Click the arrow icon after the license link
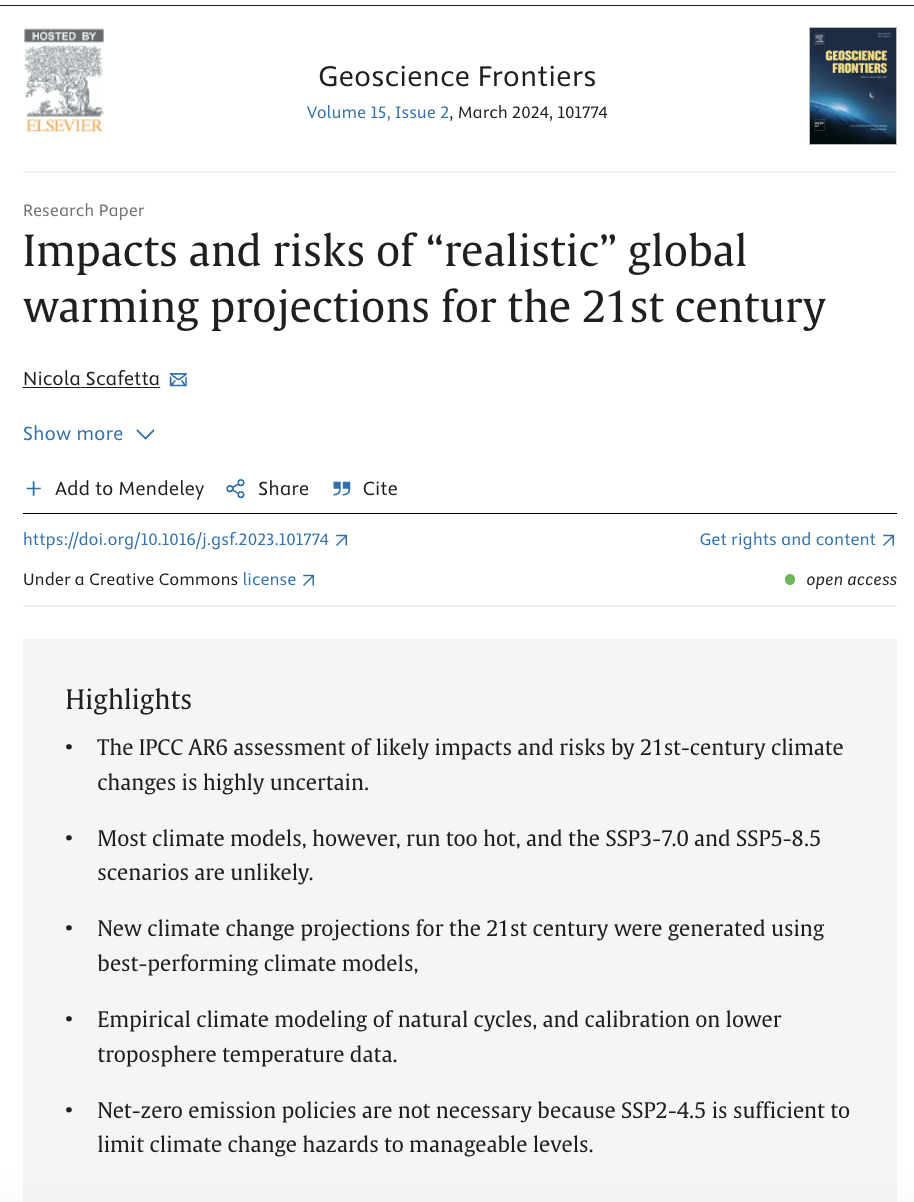Screen dimensions: 914x1202 [308, 580]
